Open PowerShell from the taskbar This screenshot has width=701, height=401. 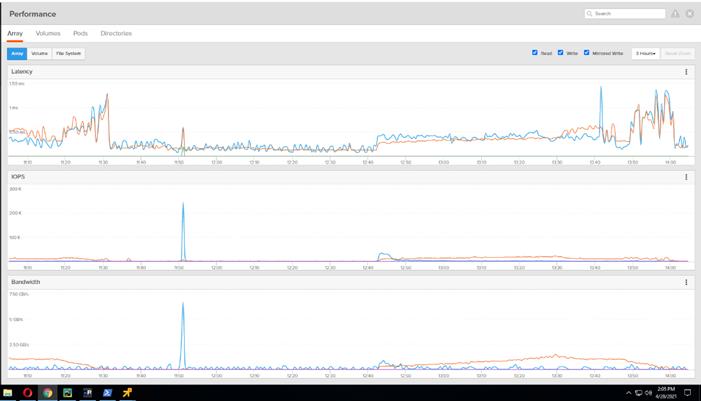click(x=107, y=393)
